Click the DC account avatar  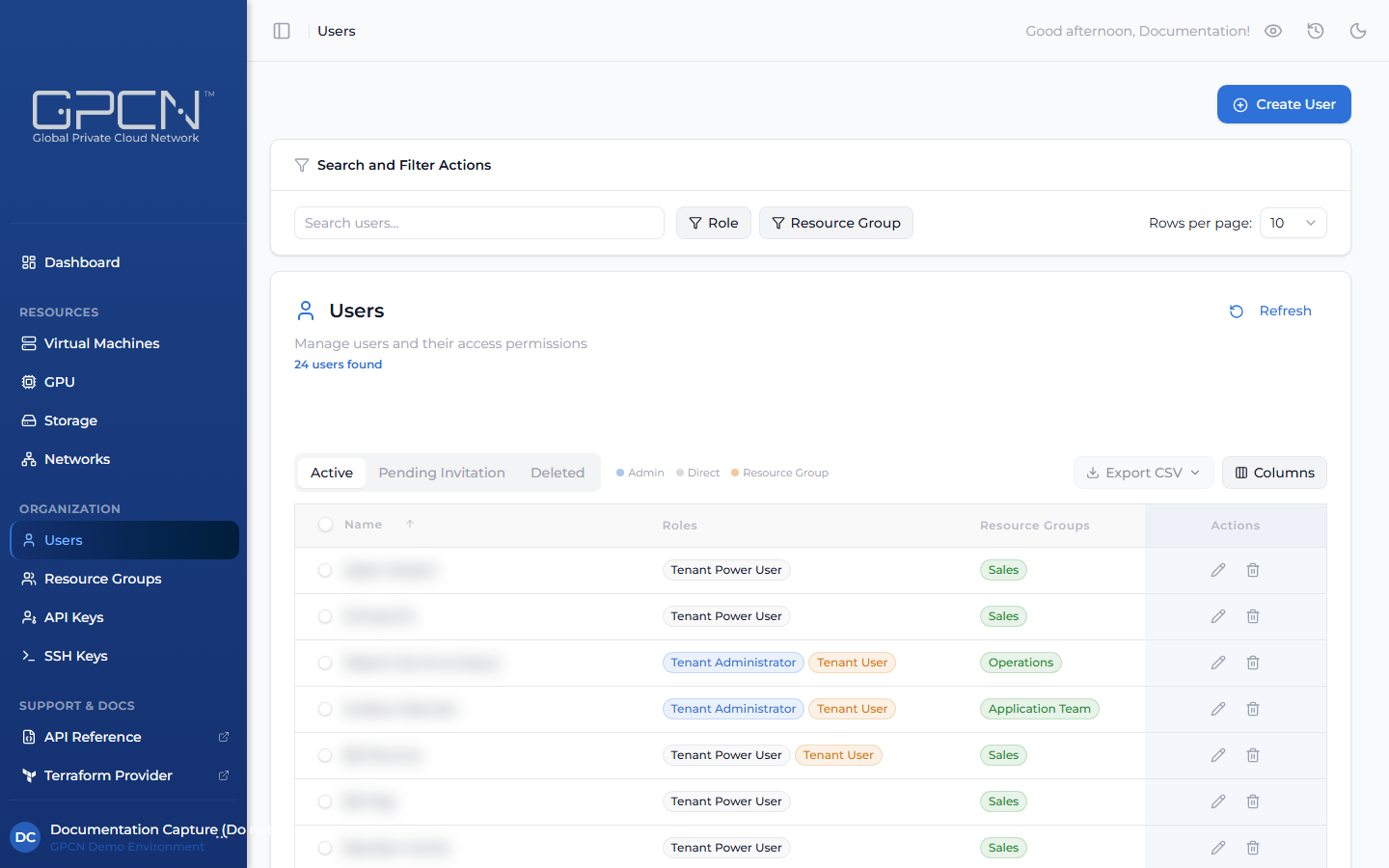pyautogui.click(x=25, y=837)
